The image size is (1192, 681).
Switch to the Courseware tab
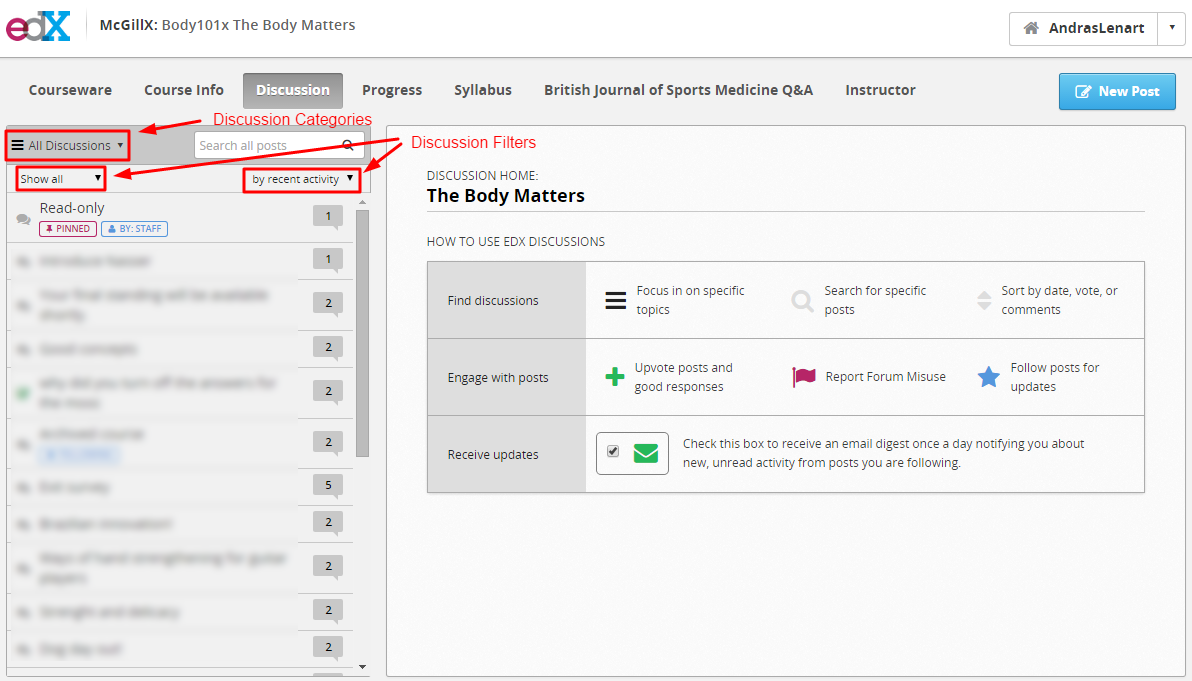coord(70,90)
